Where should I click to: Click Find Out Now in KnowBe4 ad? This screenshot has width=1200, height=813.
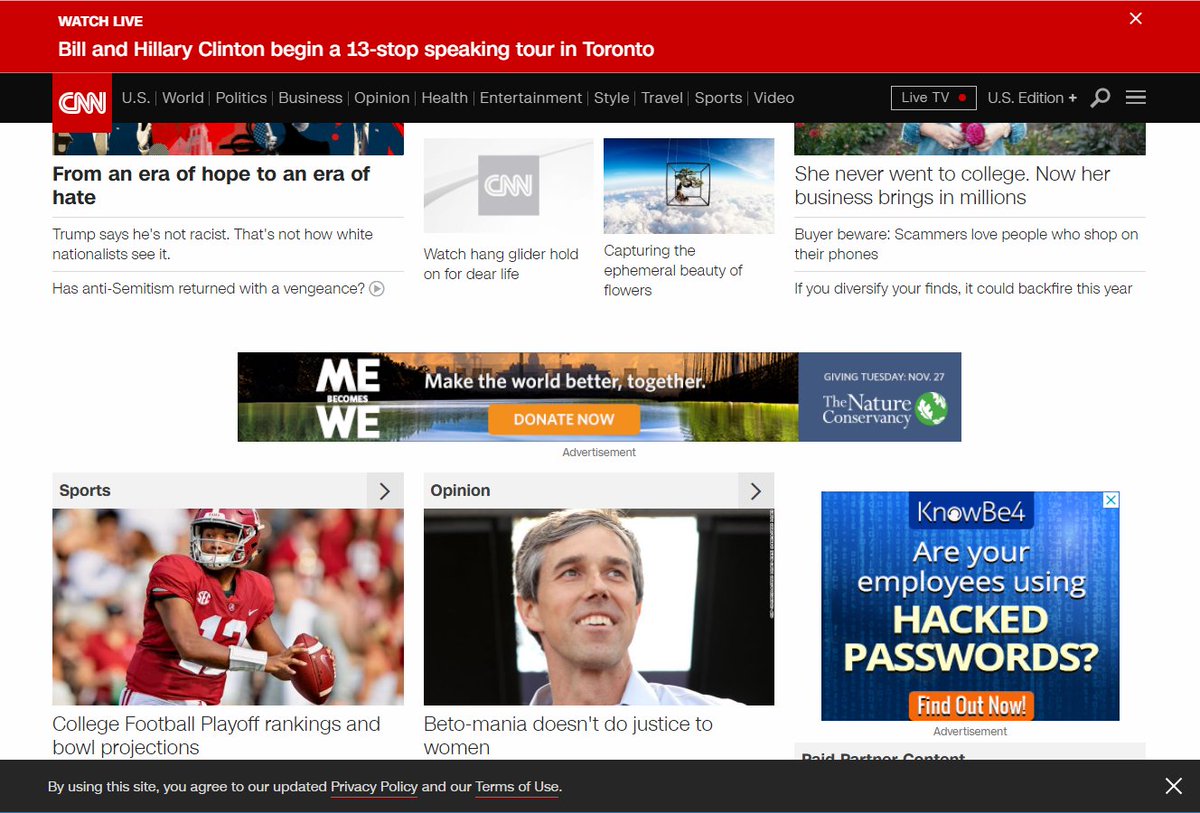[971, 705]
